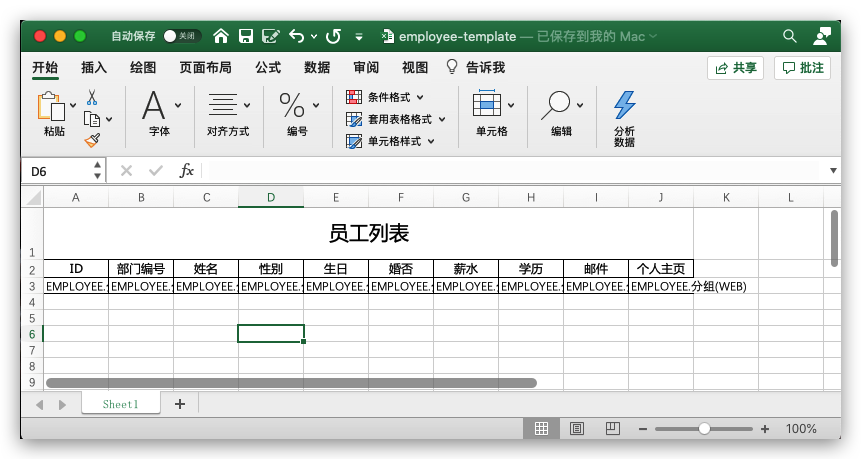Screen dimensions: 861x459
Task: Open the 审阅 tab
Action: click(x=366, y=68)
